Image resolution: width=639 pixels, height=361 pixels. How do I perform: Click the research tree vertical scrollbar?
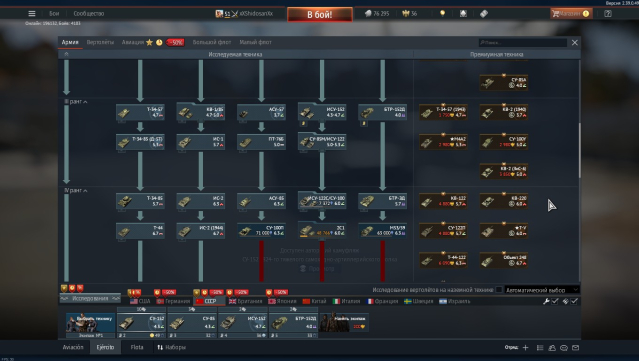[x=580, y=150]
